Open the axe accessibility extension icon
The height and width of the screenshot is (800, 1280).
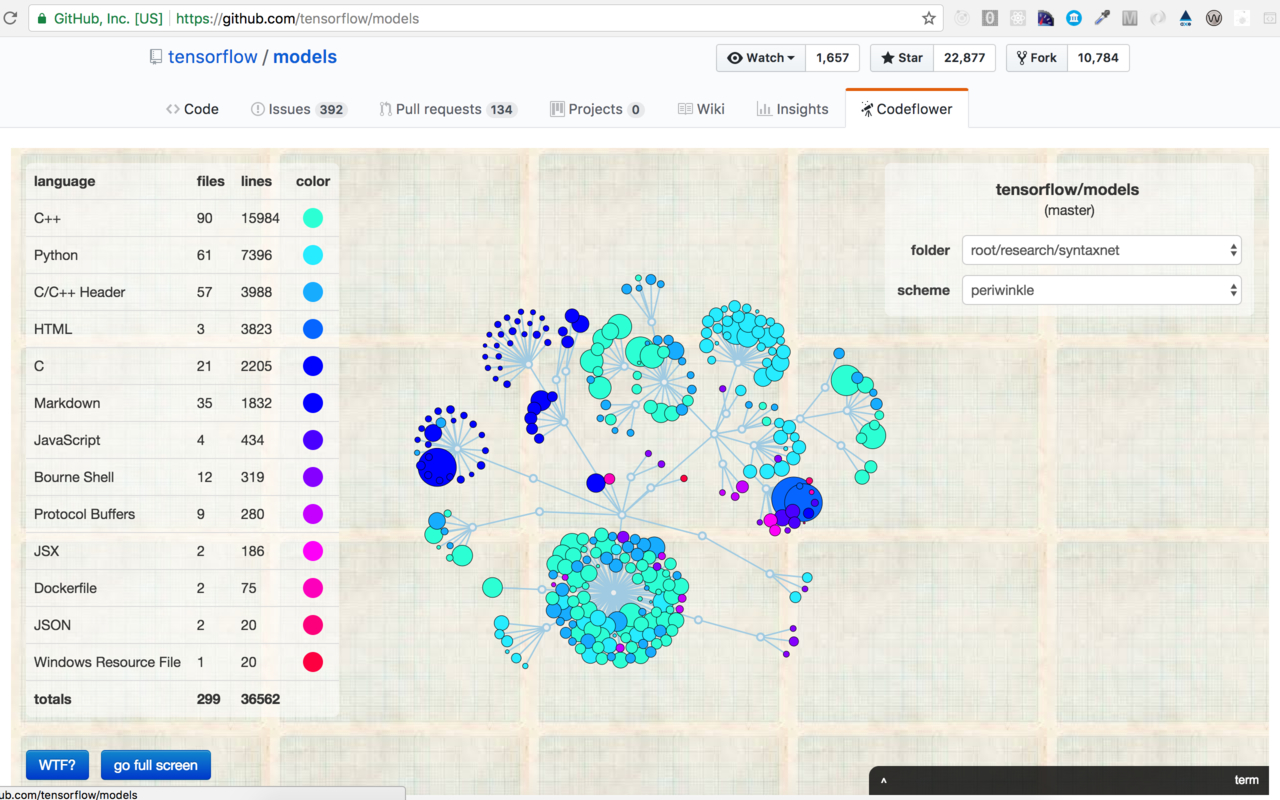click(1186, 18)
